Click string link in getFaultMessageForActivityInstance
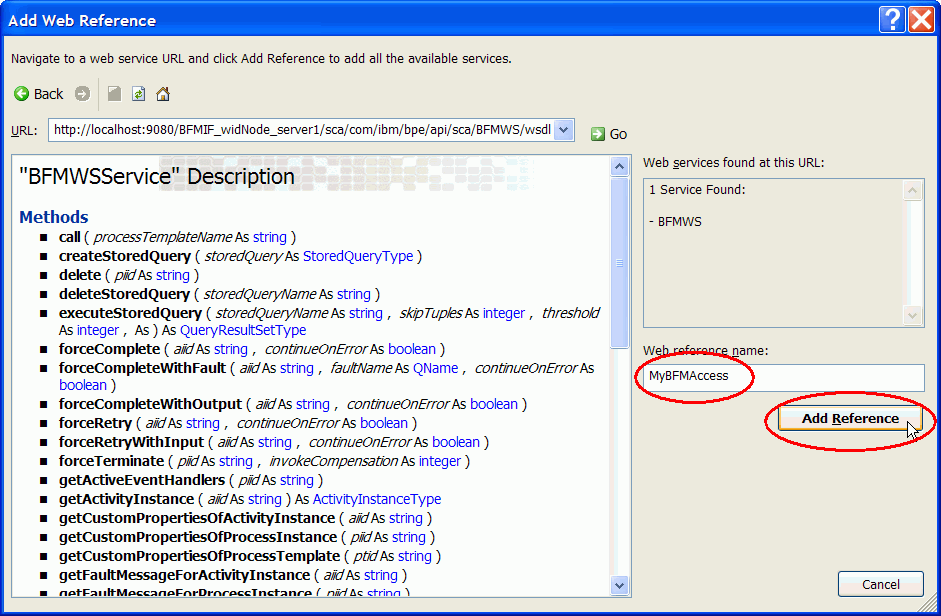 click(x=380, y=575)
